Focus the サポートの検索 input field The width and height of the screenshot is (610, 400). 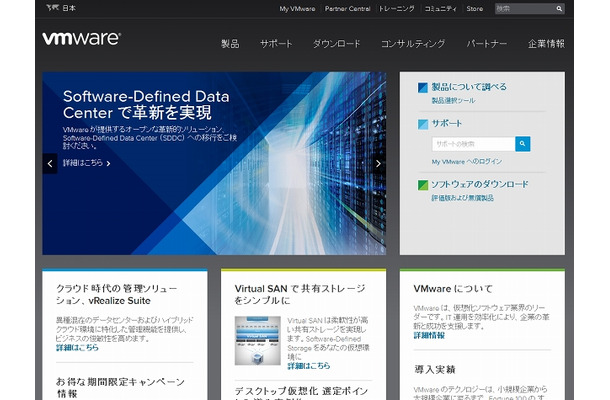473,144
